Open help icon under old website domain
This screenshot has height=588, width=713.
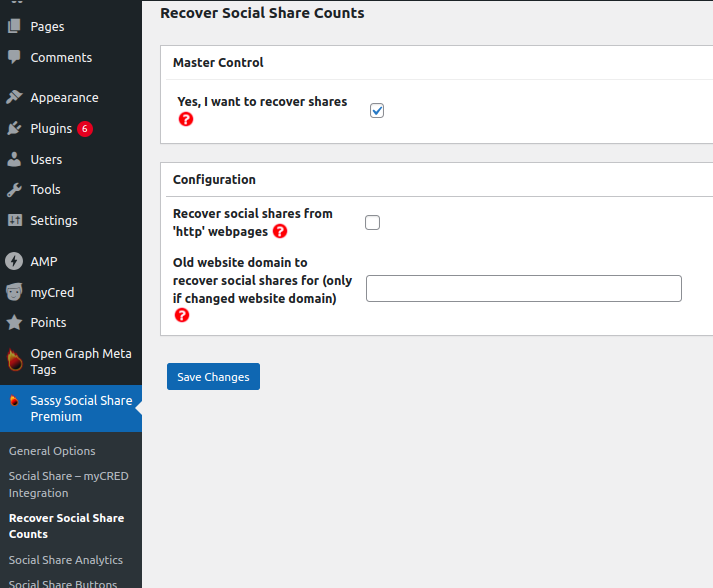(x=182, y=315)
